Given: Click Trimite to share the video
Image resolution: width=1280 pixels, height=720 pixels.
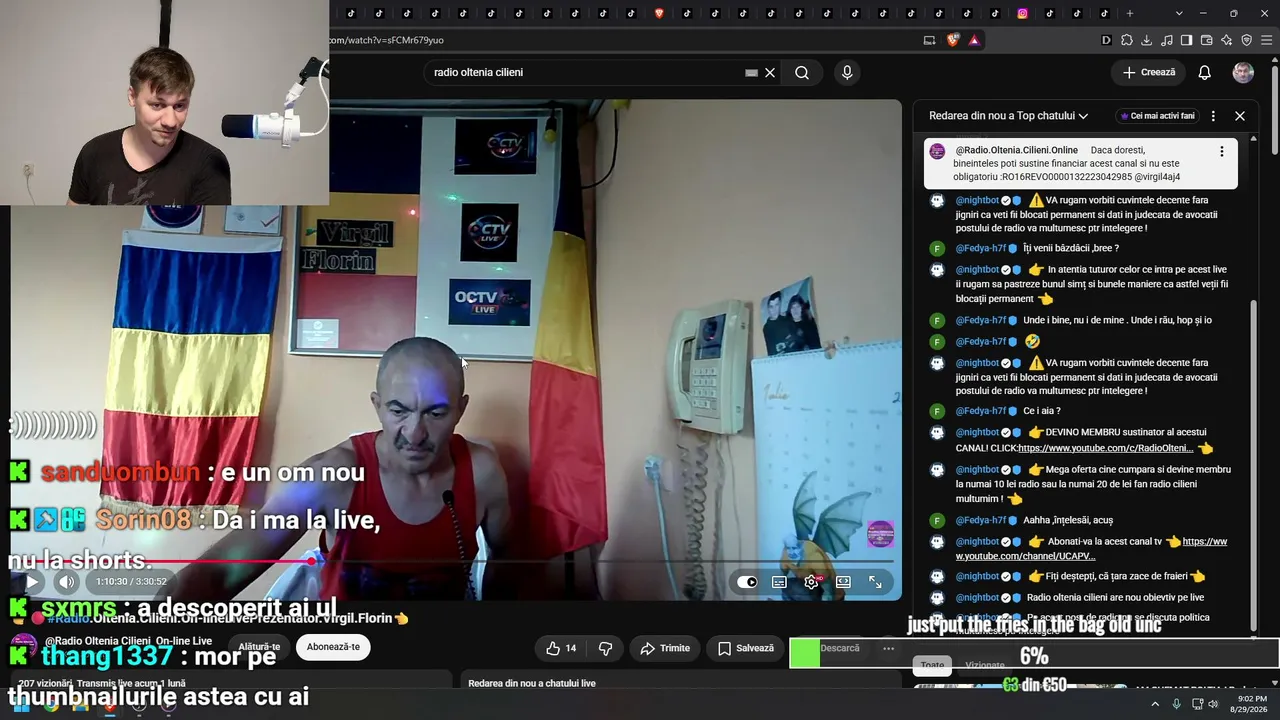Looking at the screenshot, I should [665, 648].
